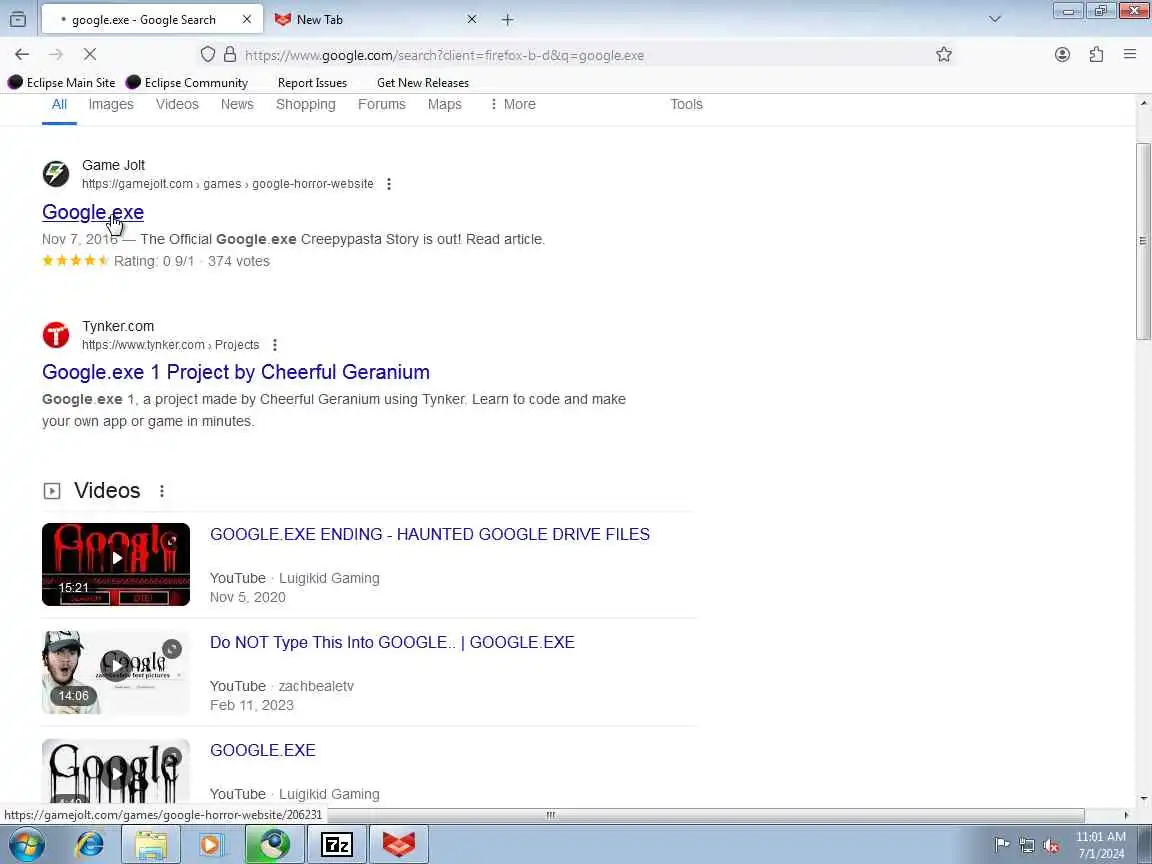Play the dripping black Google video thumbnail
The image size is (1152, 864).
click(116, 771)
